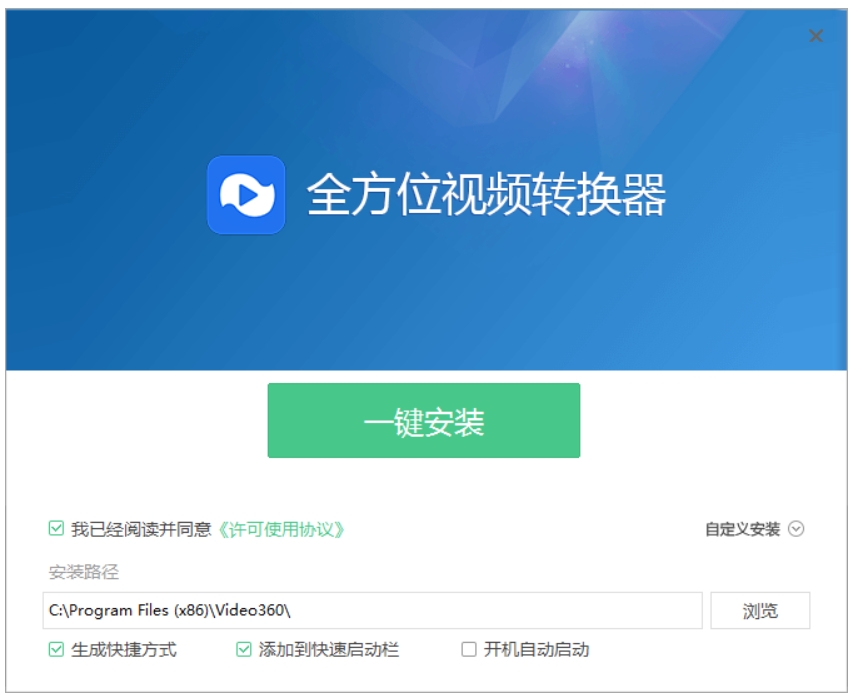Click the 开机自动启动 label text
This screenshot has width=853, height=697.
tap(537, 650)
